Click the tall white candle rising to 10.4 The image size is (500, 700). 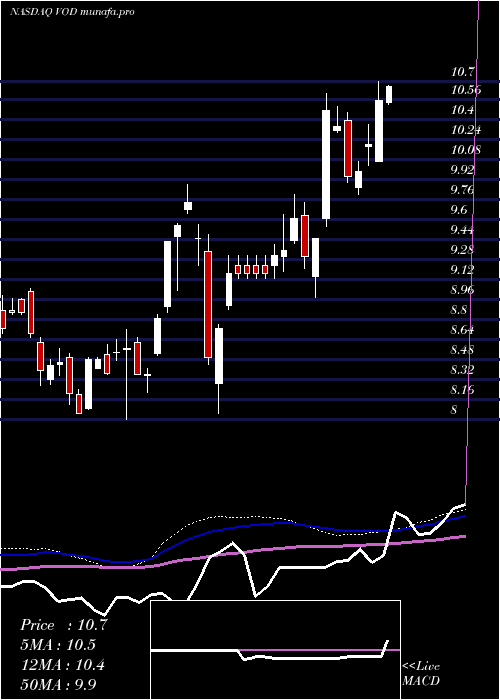[326, 164]
